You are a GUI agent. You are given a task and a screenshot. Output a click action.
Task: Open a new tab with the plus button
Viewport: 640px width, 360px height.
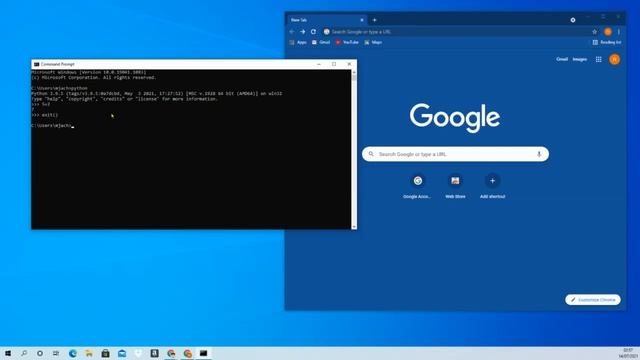pyautogui.click(x=374, y=20)
